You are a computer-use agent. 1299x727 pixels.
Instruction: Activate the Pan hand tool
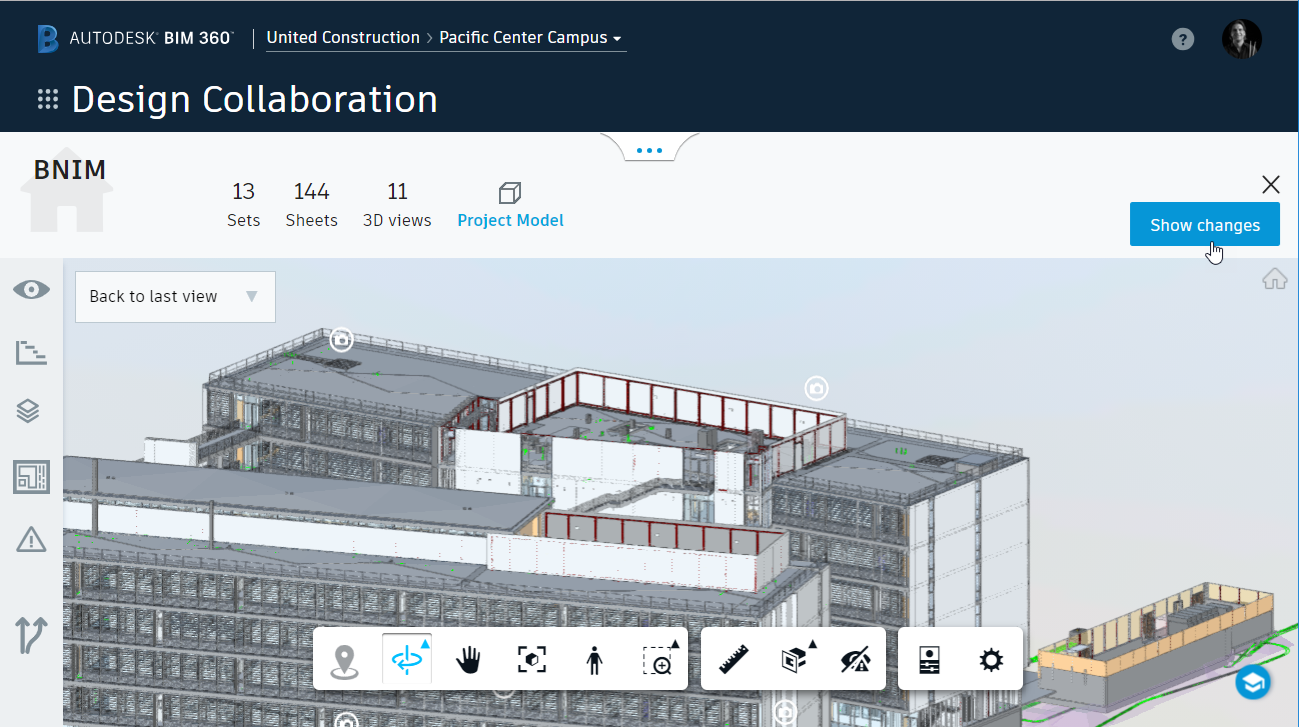coord(468,659)
